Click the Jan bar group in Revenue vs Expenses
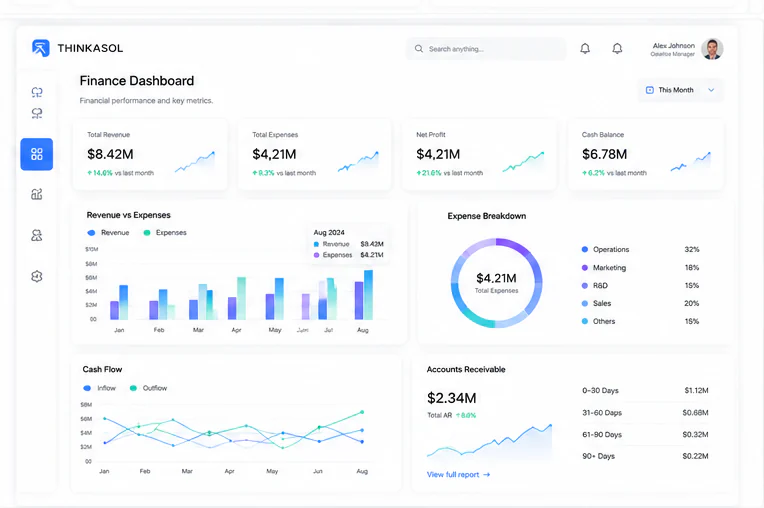 coord(119,302)
